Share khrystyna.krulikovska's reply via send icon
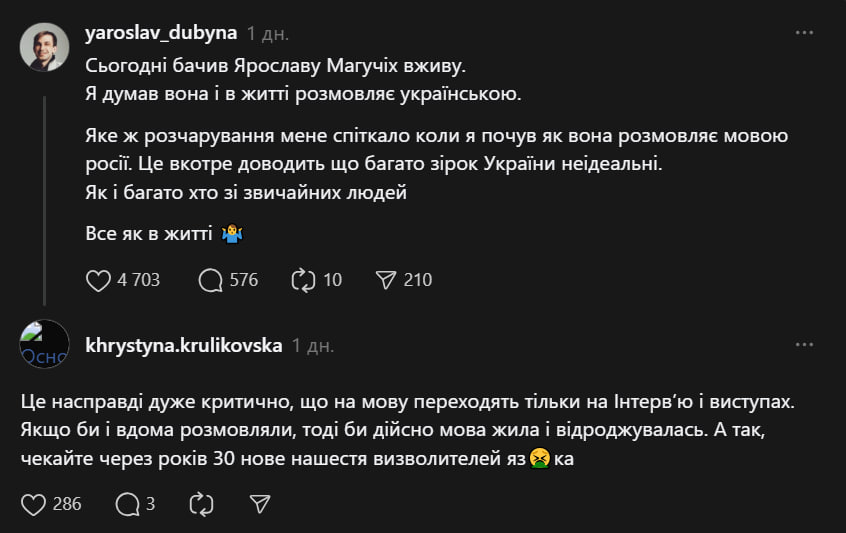846x533 pixels. [259, 504]
